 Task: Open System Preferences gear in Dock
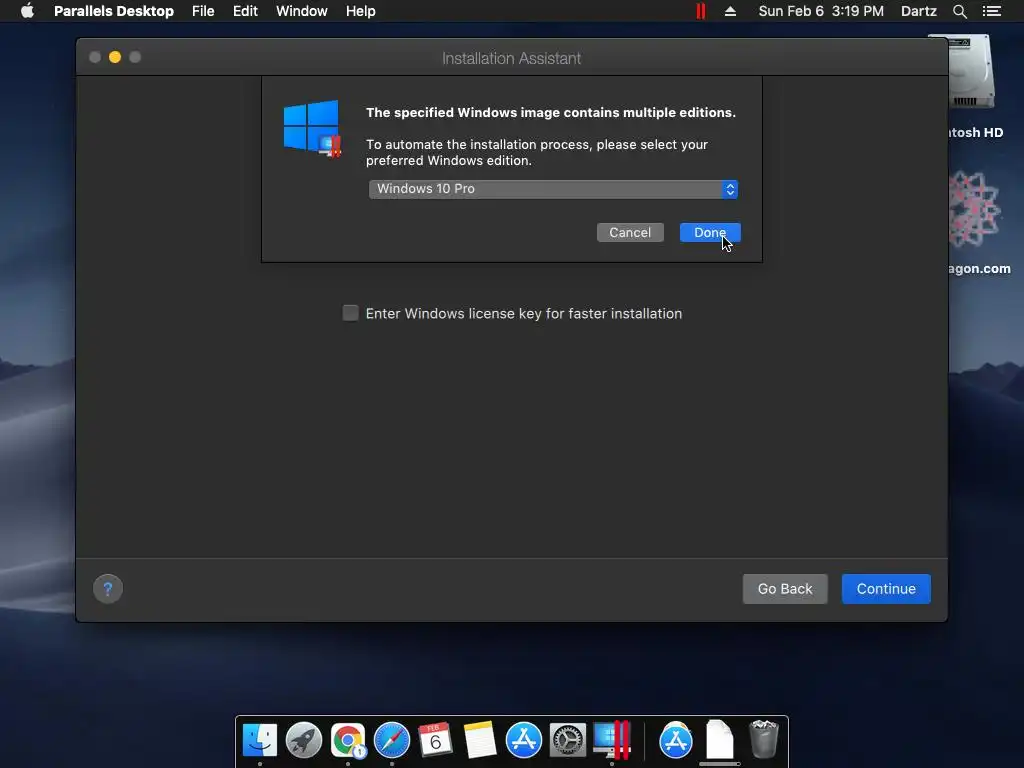coord(568,740)
